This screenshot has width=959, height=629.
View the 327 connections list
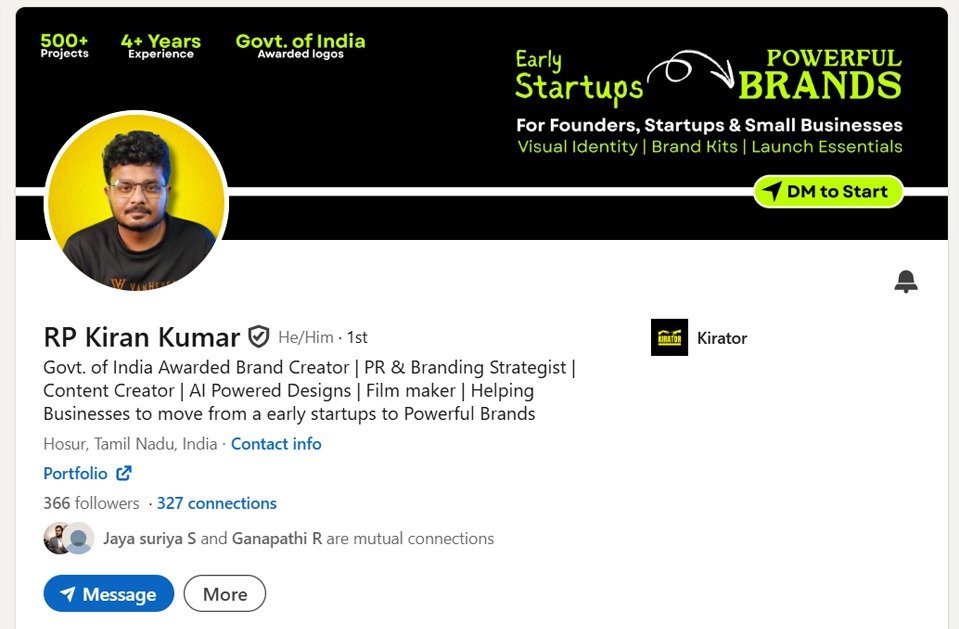(216, 503)
